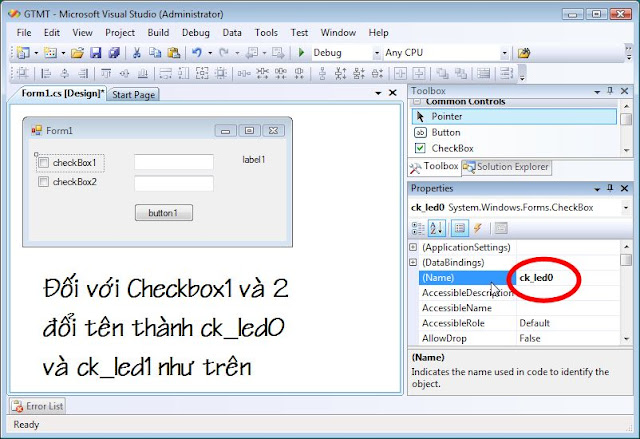Click the Align Tops layout icon
Screen dimensions: 640x439
[x=106, y=73]
